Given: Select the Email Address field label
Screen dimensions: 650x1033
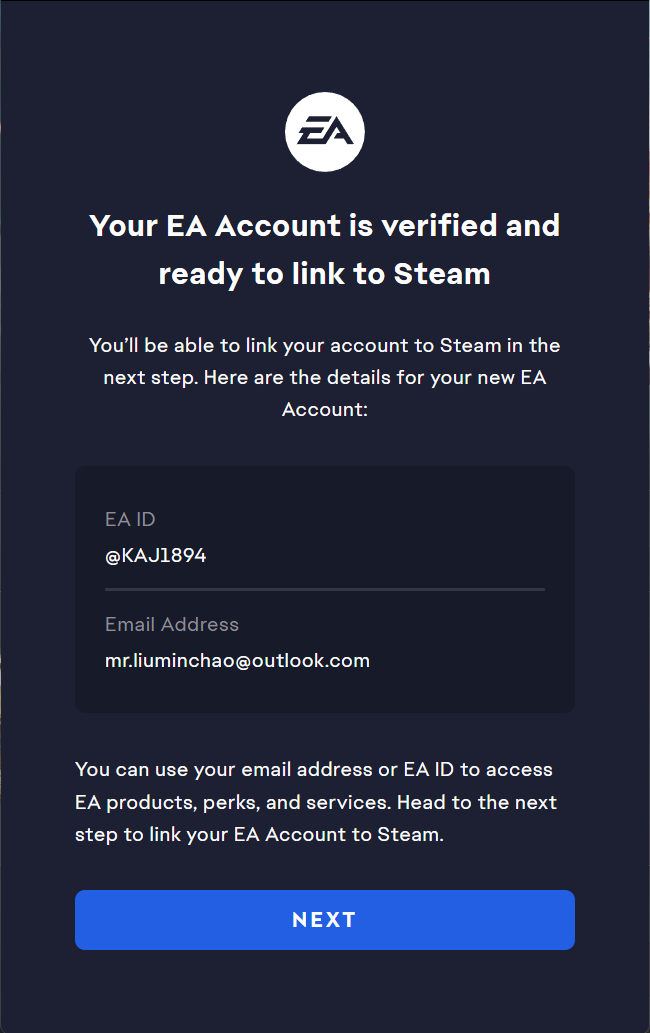Looking at the screenshot, I should pyautogui.click(x=172, y=624).
